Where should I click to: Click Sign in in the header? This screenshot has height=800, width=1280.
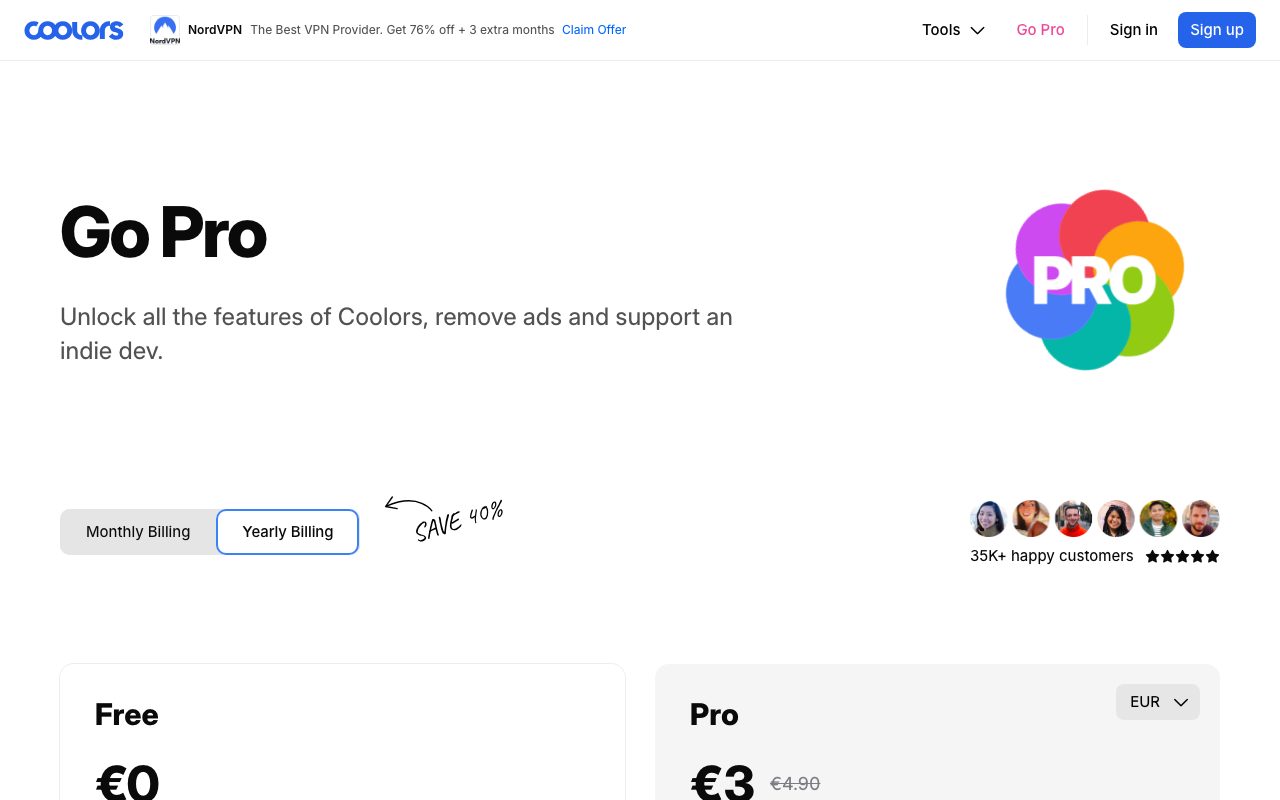click(x=1133, y=30)
